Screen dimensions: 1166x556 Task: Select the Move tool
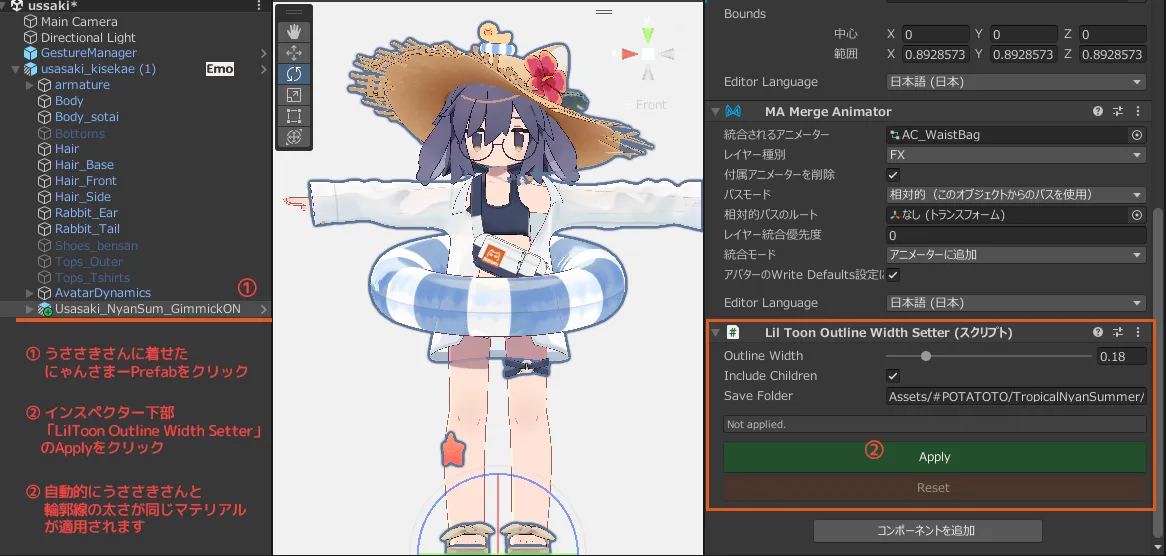click(294, 52)
